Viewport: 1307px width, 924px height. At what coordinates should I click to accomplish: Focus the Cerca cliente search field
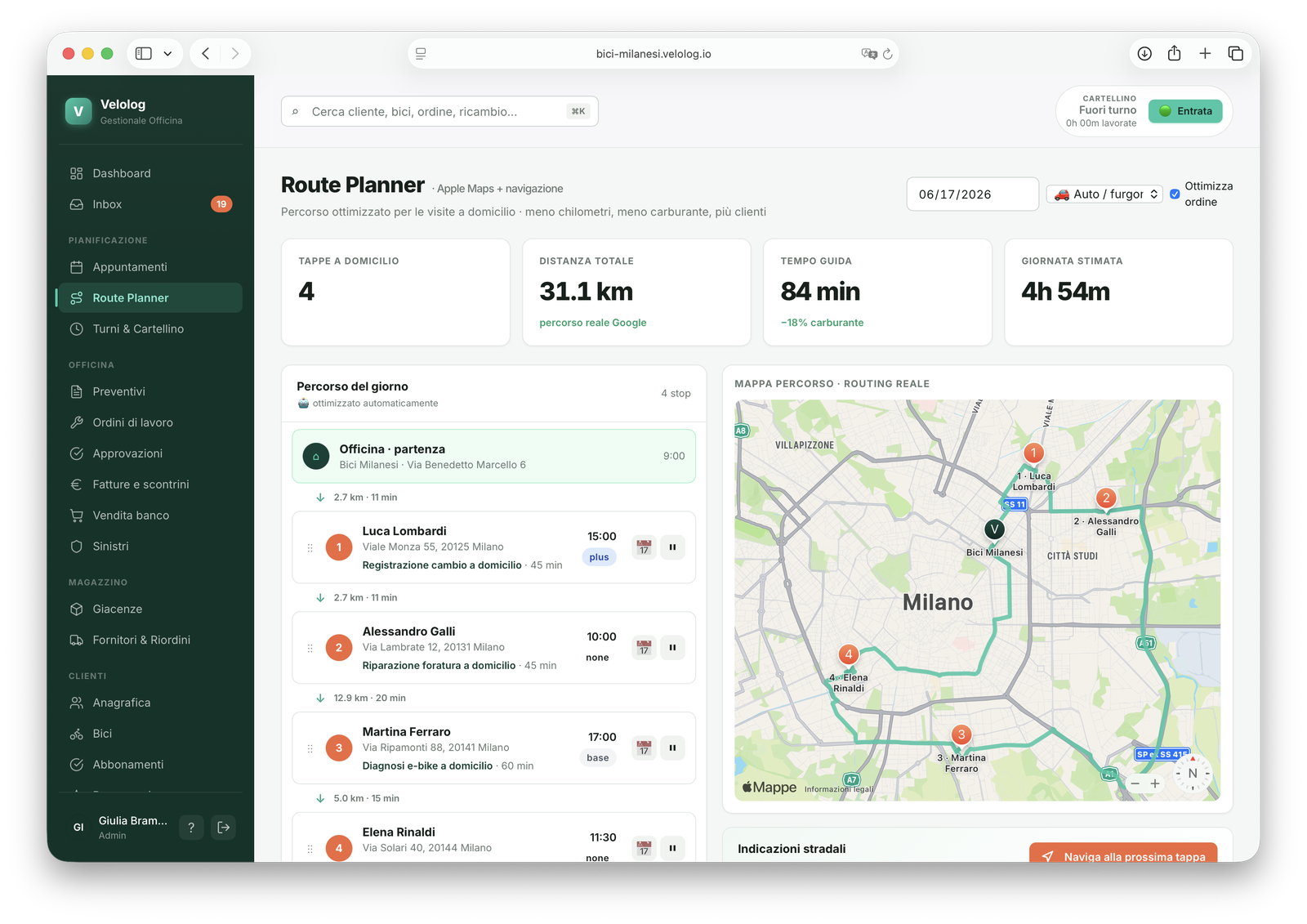439,112
